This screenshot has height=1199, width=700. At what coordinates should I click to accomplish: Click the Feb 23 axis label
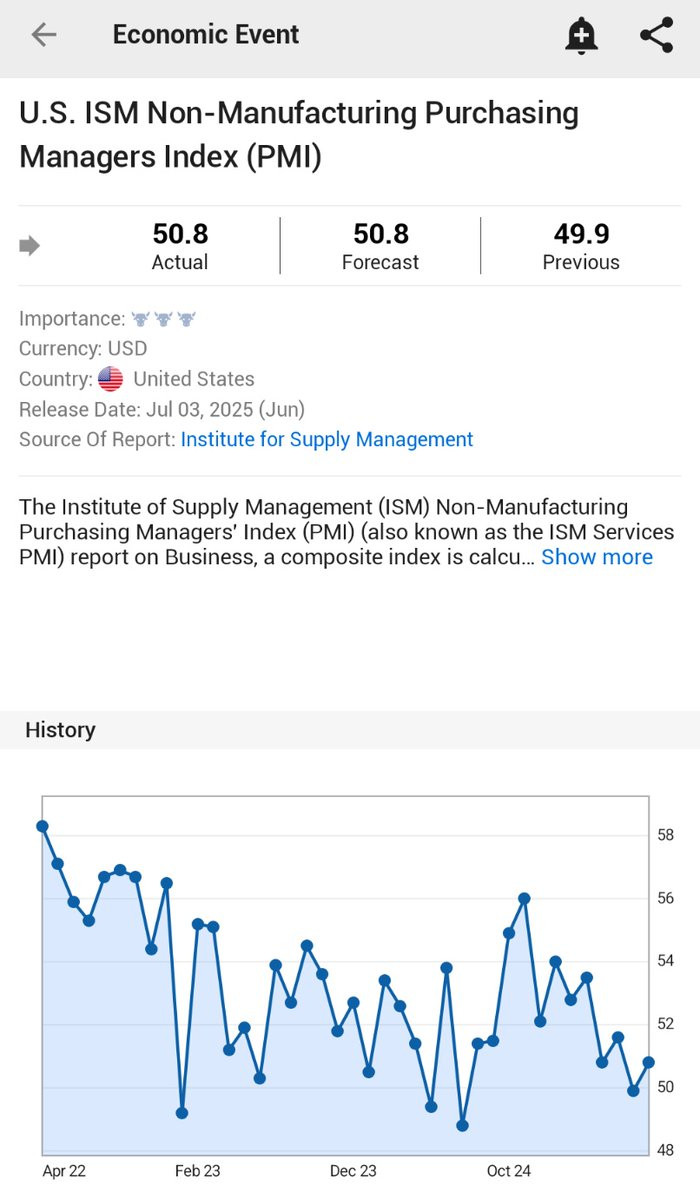(197, 1171)
